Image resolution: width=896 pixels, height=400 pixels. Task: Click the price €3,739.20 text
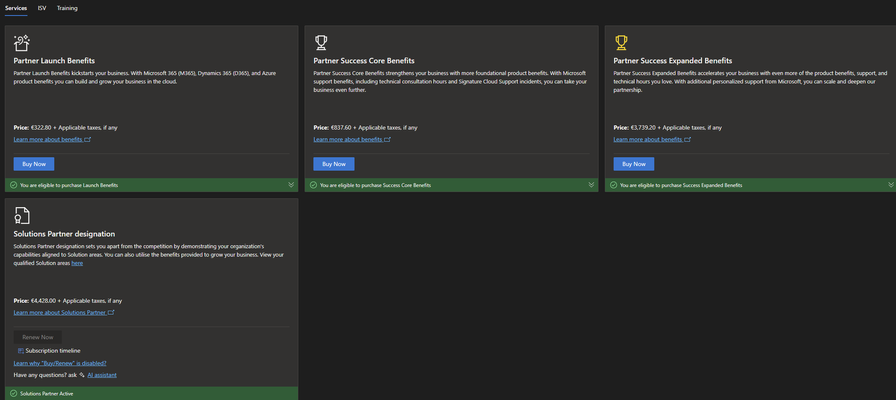coord(643,127)
